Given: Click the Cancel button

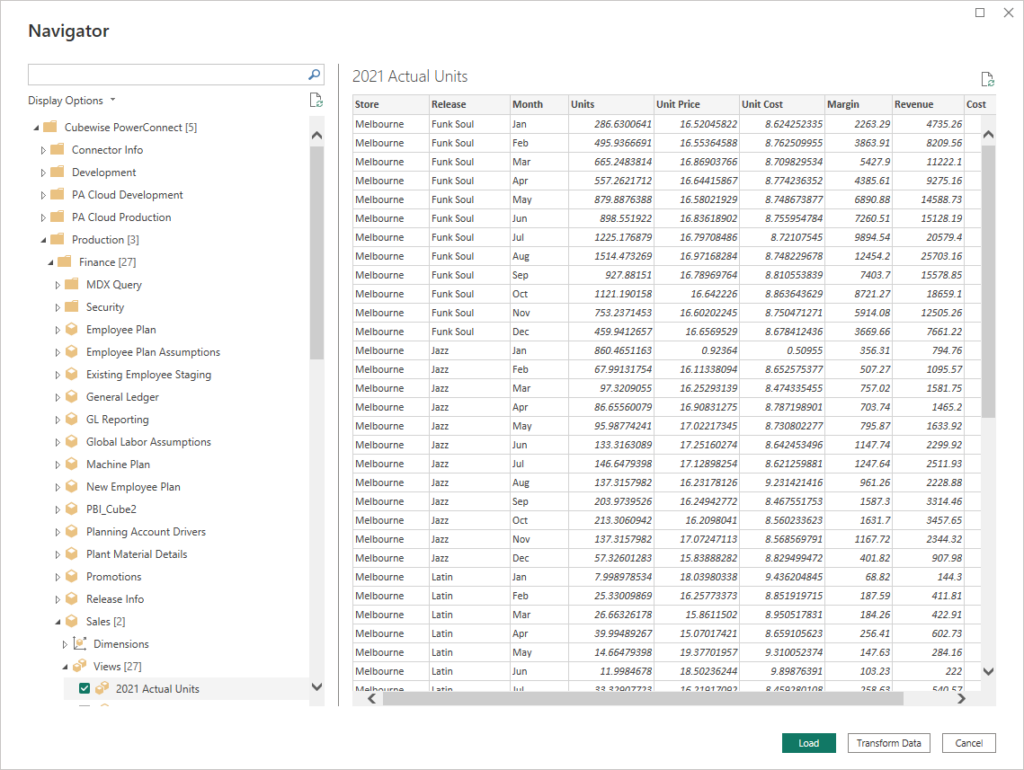Looking at the screenshot, I should pyautogui.click(x=968, y=743).
